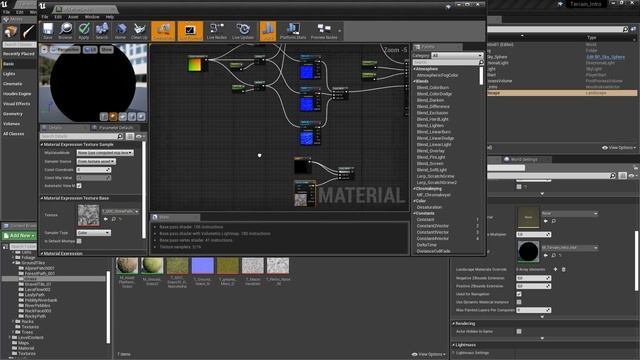Open the Asset menu in material editor
Image resolution: width=640 pixels, height=360 pixels.
click(x=73, y=17)
